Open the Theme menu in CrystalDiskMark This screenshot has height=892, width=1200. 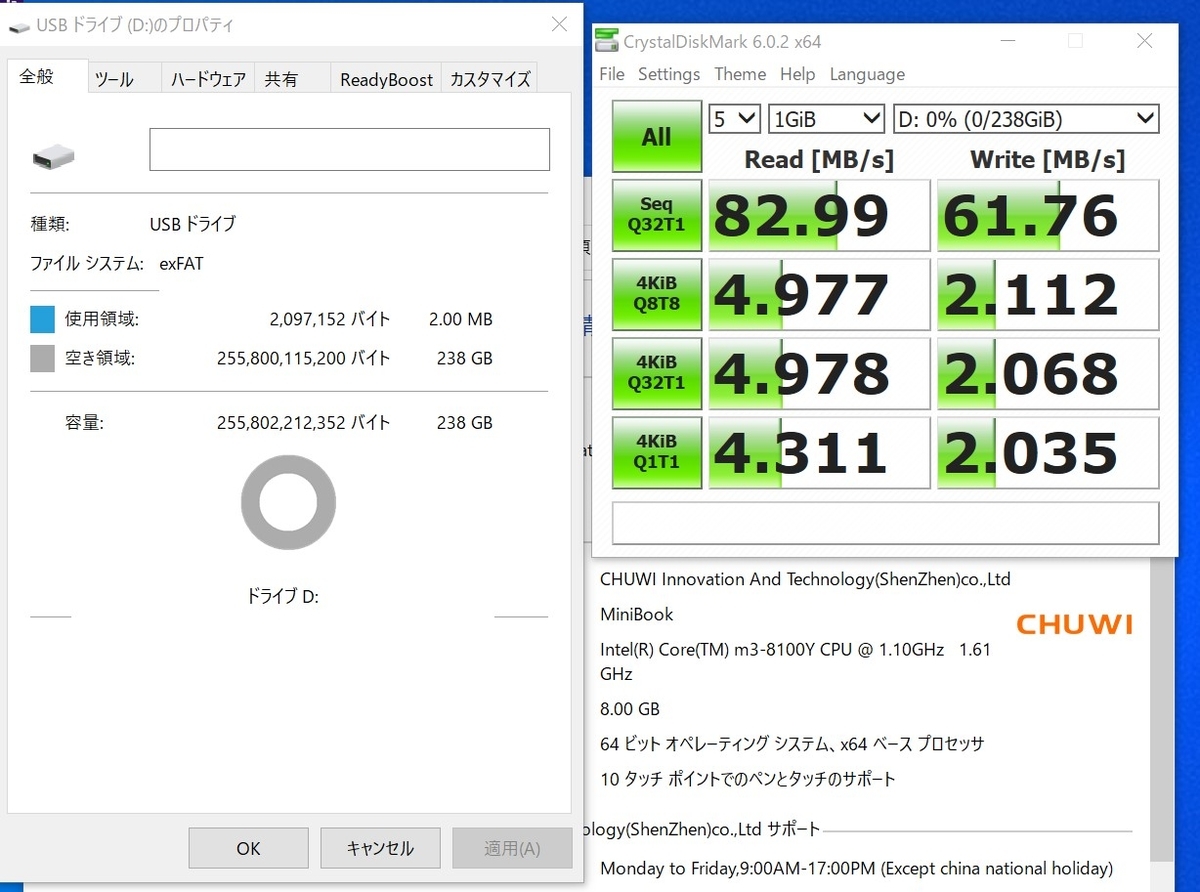click(x=740, y=74)
